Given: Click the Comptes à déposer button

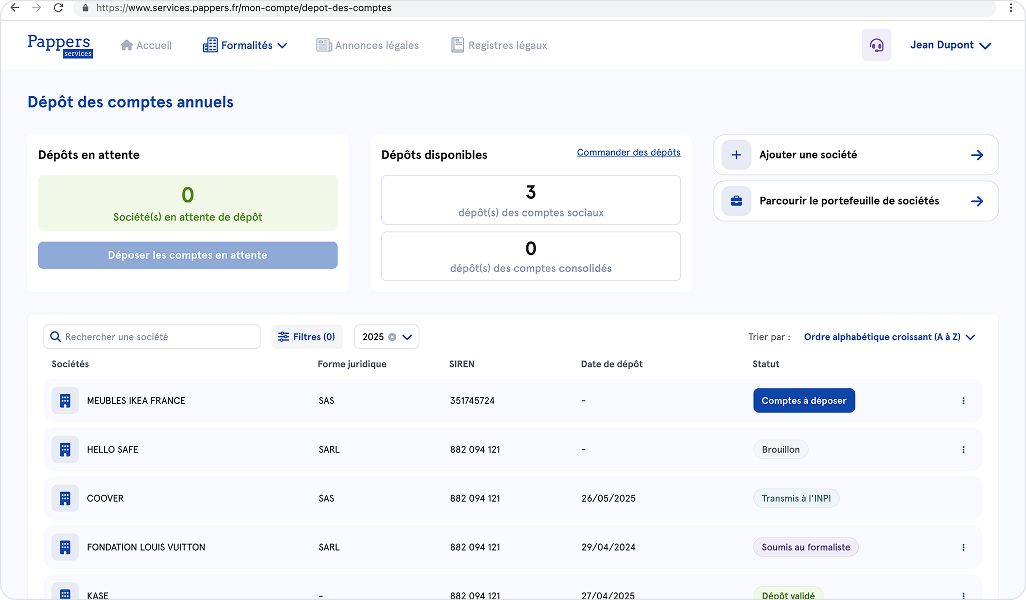Looking at the screenshot, I should click(802, 400).
